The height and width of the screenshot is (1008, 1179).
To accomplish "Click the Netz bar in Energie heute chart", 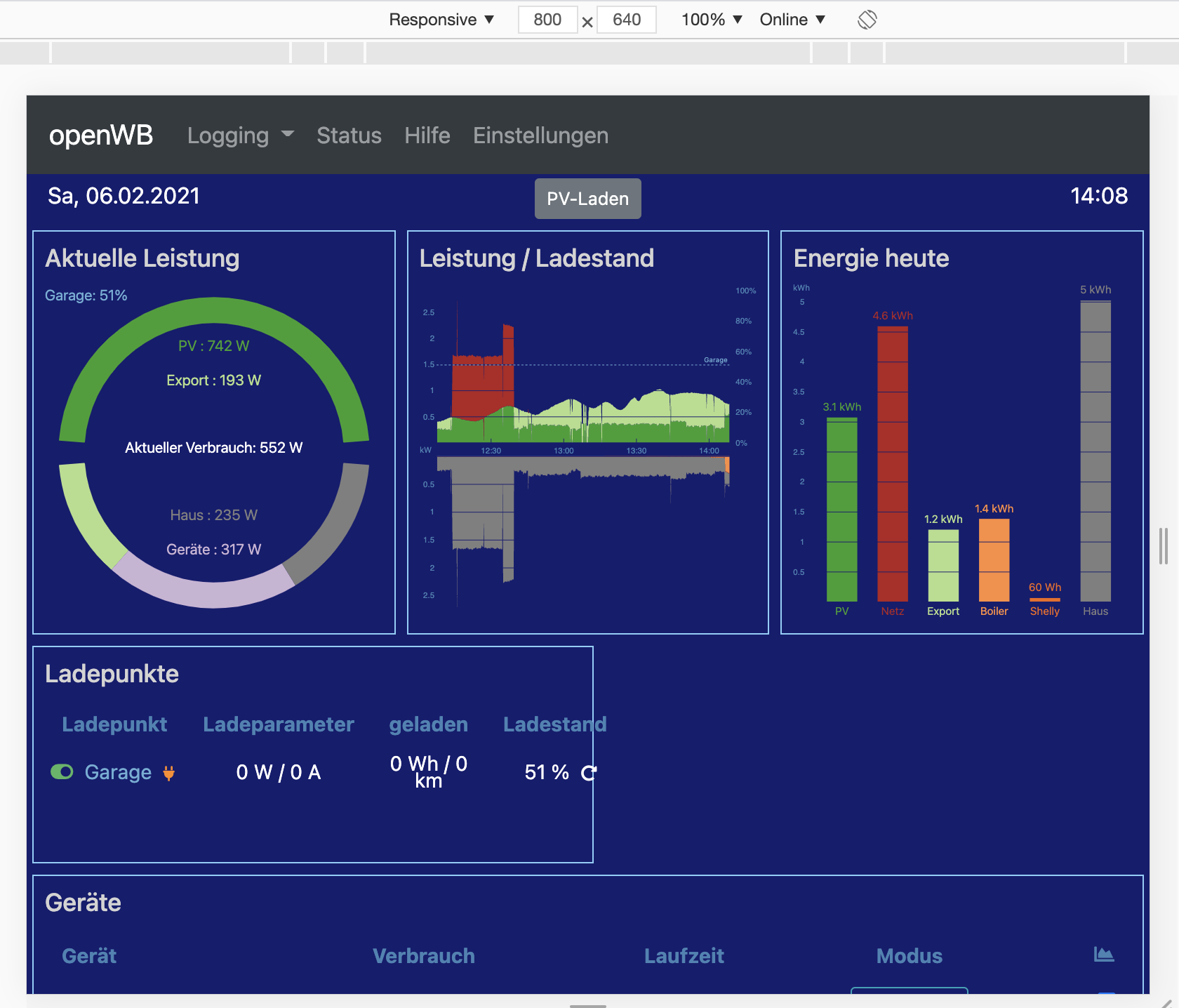I will [892, 463].
